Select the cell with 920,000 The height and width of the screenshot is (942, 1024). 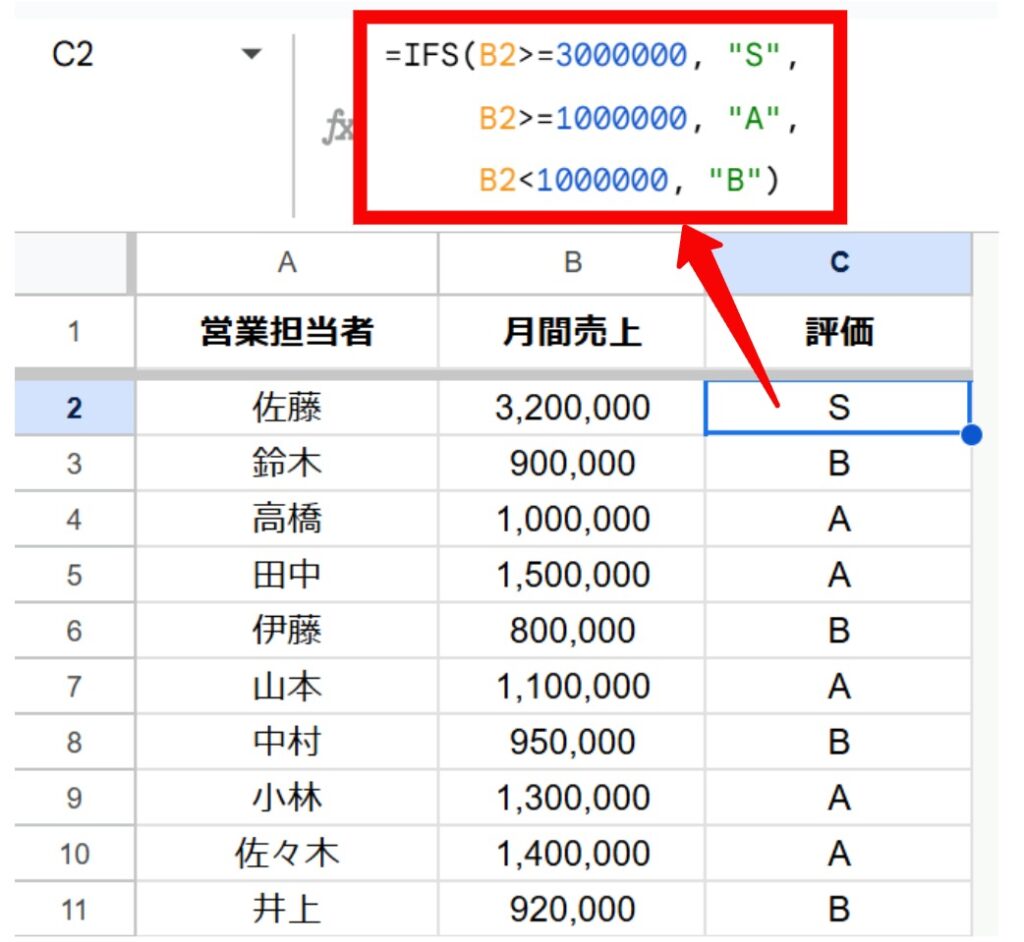click(x=572, y=909)
